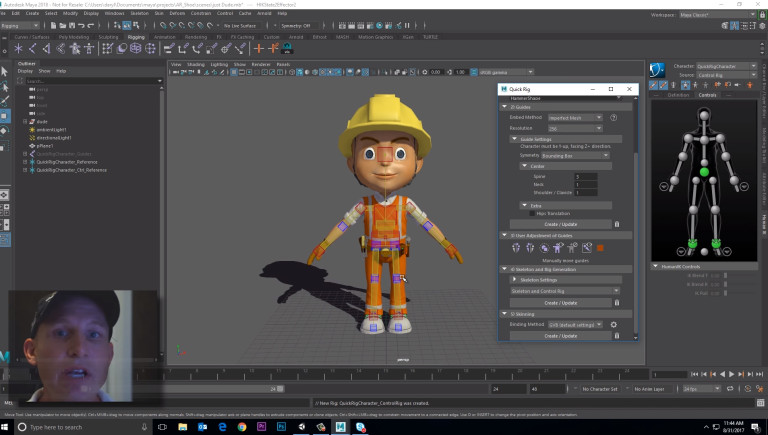Click the orange square color icon in Quick Rig
The image size is (768, 435).
pos(600,248)
